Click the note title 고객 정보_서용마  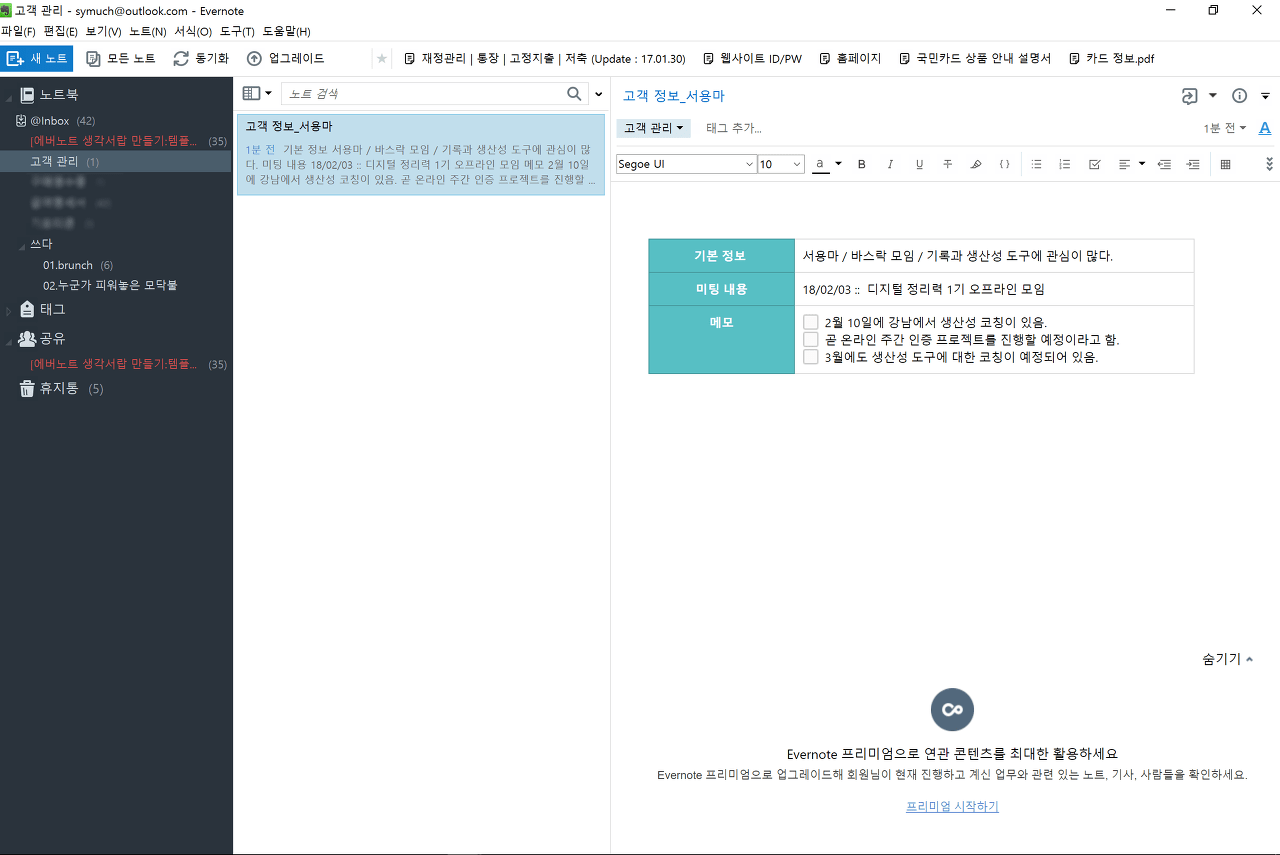tap(673, 96)
